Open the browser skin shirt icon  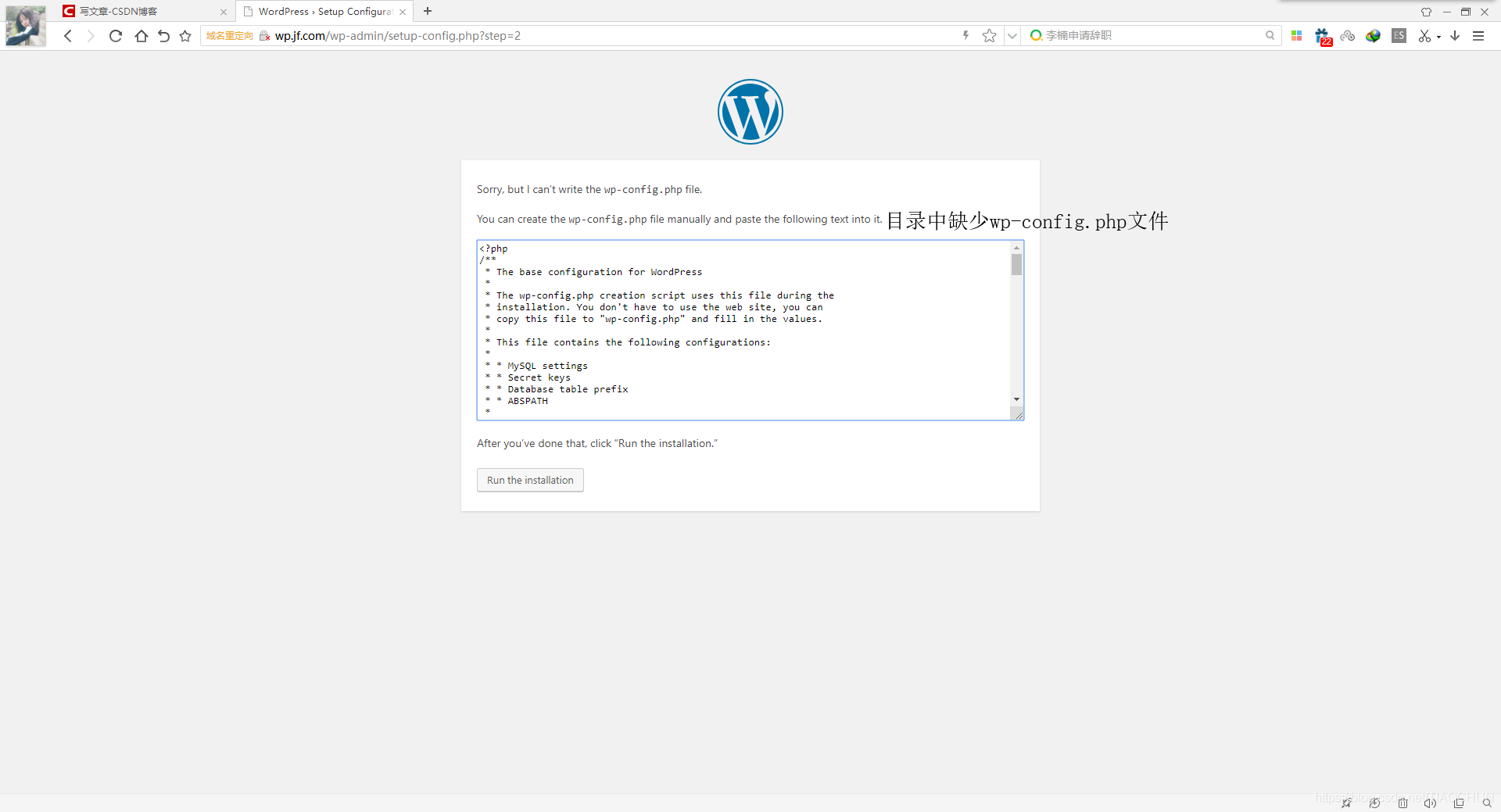[1427, 12]
